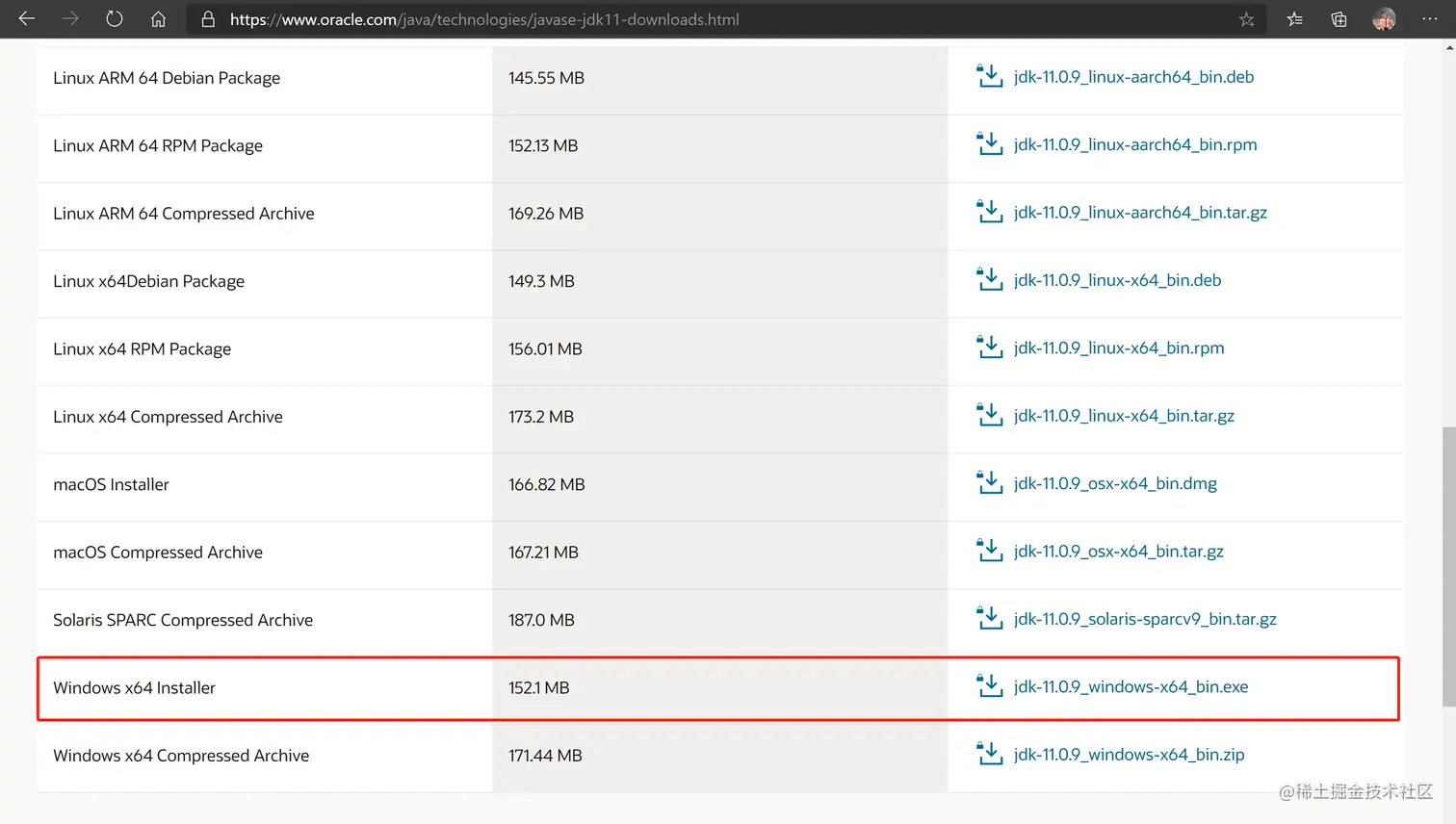Click download icon for windows-x64 exe
Screen dimensions: 1456x824
(x=990, y=686)
